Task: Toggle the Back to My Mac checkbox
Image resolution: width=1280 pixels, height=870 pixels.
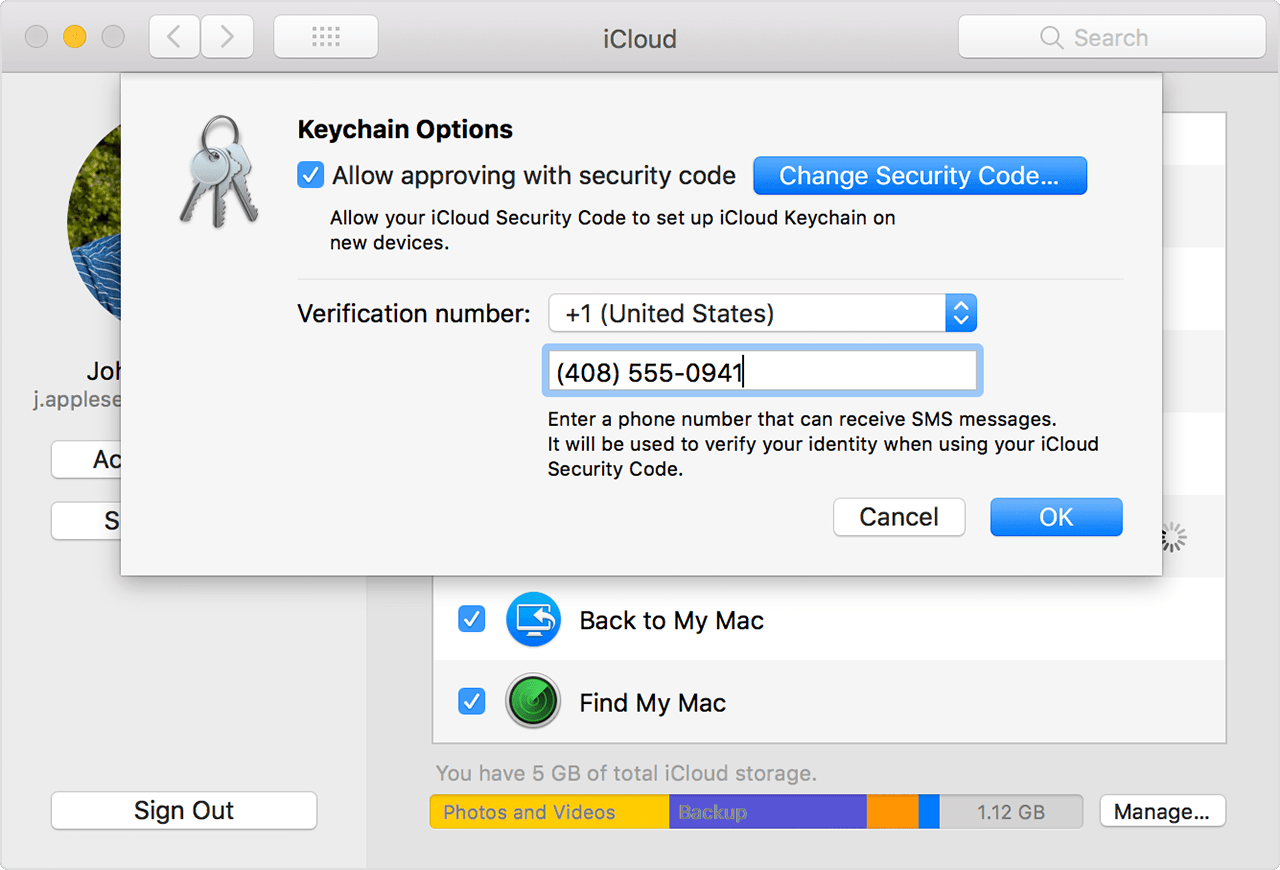Action: (471, 620)
